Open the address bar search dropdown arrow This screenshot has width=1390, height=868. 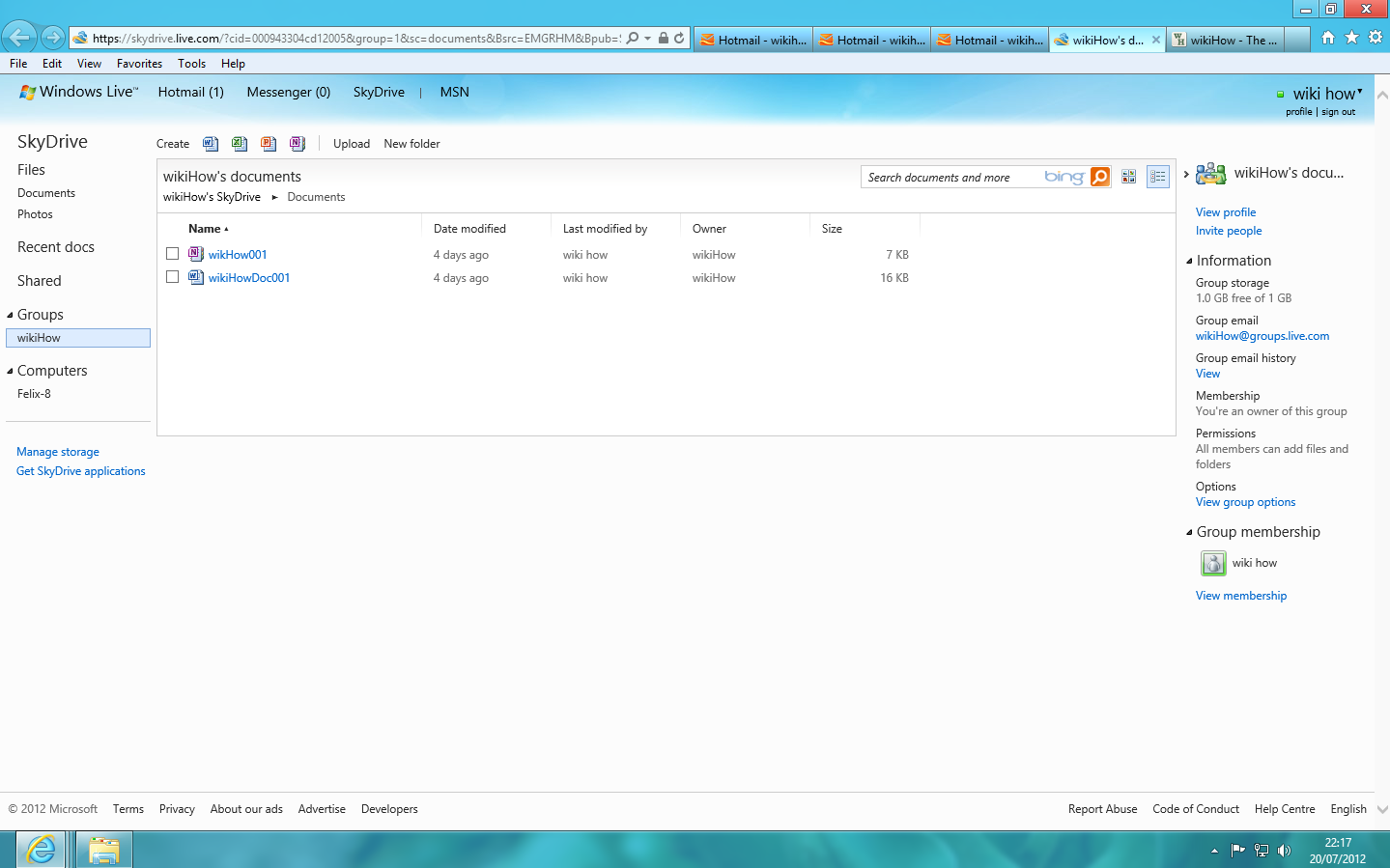[647, 39]
